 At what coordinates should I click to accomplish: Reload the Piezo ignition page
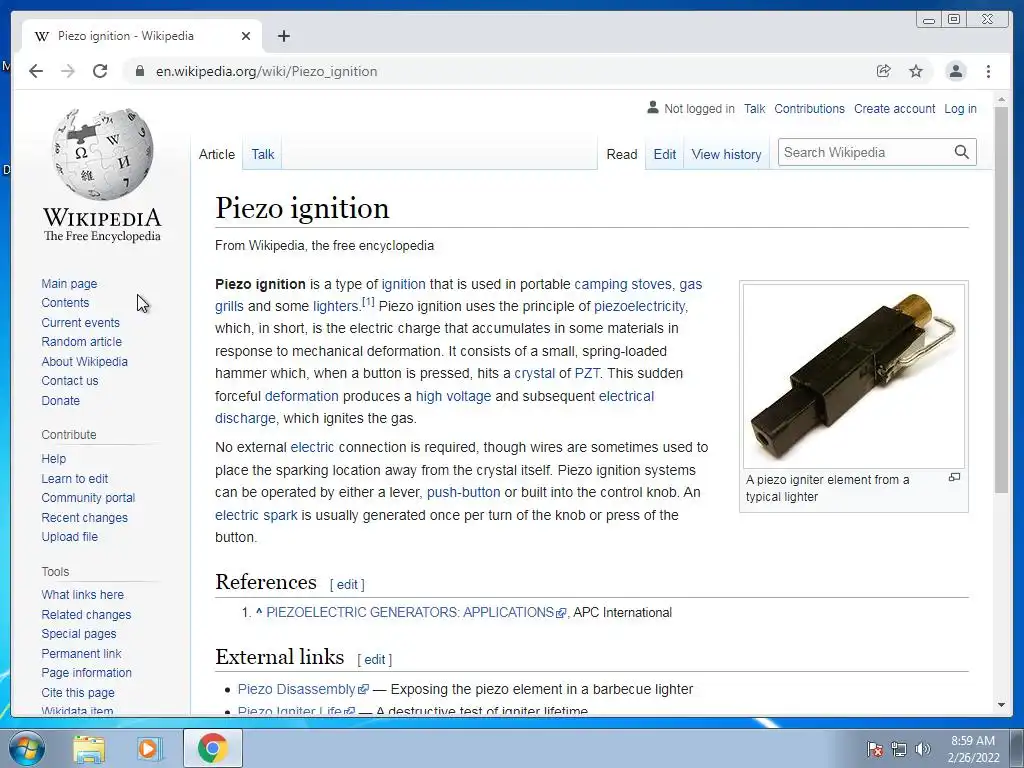[100, 71]
